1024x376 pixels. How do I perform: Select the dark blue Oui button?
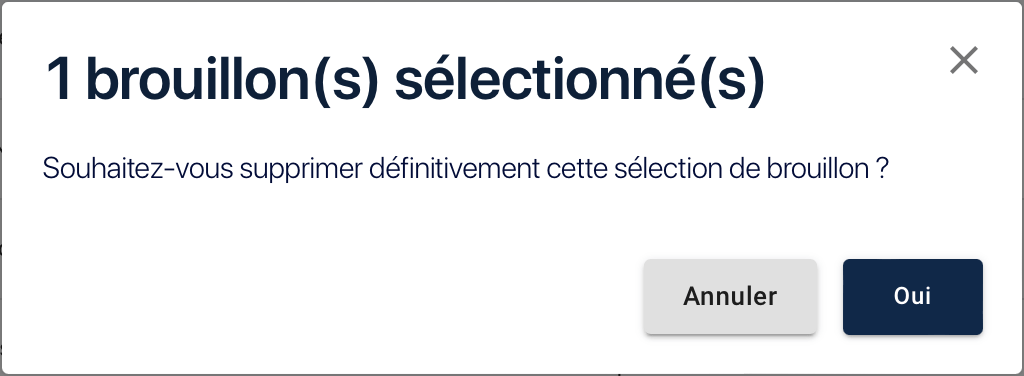(912, 296)
